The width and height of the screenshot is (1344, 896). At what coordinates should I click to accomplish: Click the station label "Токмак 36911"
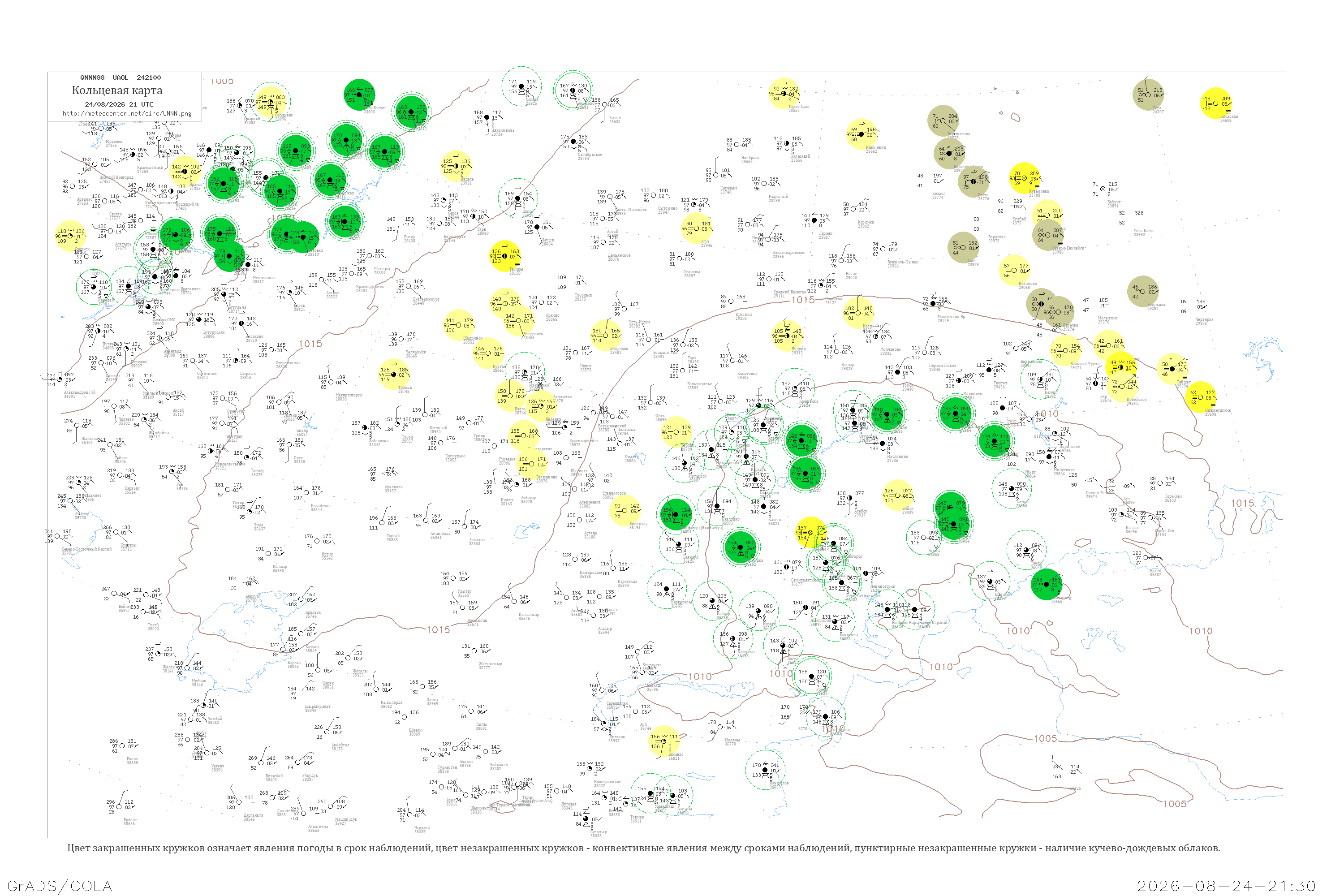pos(637,819)
